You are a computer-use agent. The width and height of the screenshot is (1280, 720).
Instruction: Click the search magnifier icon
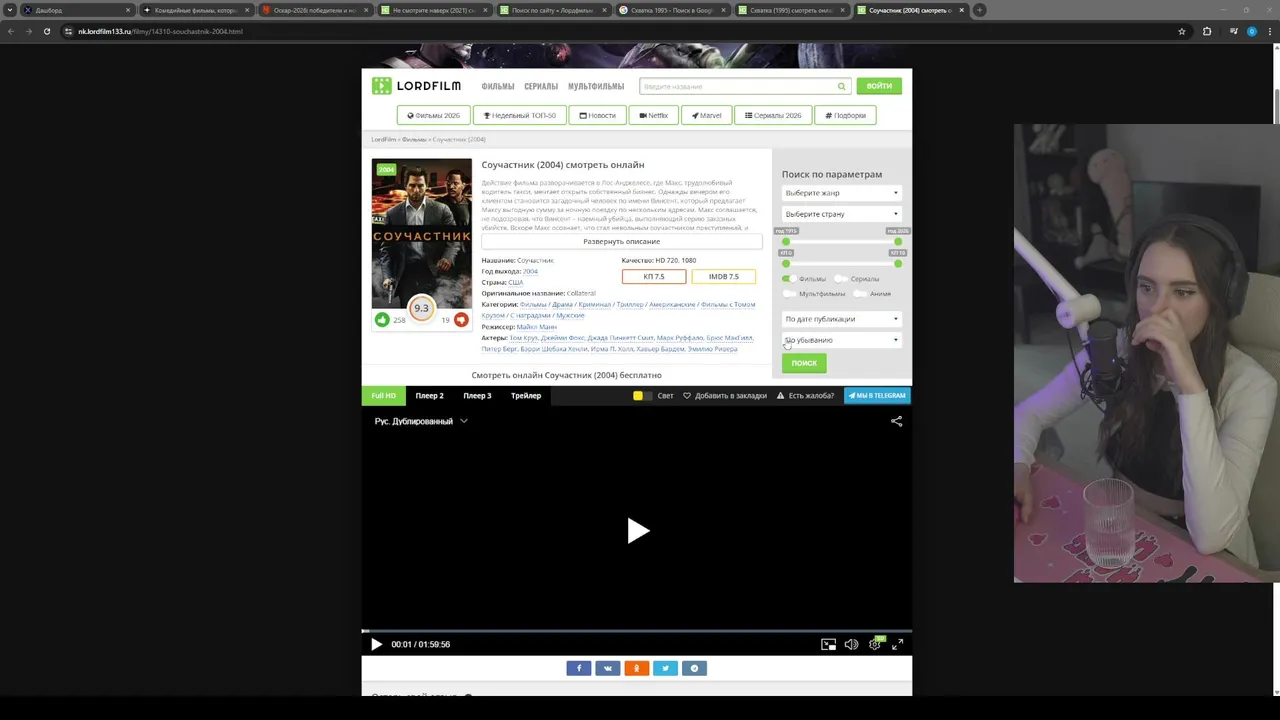(x=841, y=86)
